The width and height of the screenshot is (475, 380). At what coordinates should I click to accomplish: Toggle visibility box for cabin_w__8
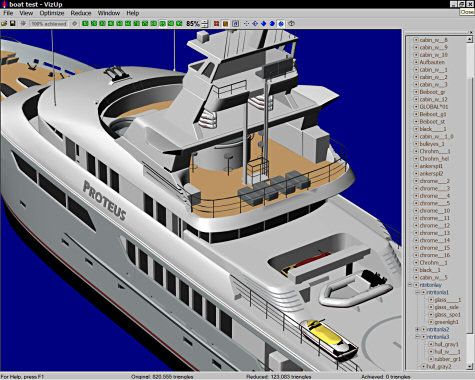click(x=416, y=40)
